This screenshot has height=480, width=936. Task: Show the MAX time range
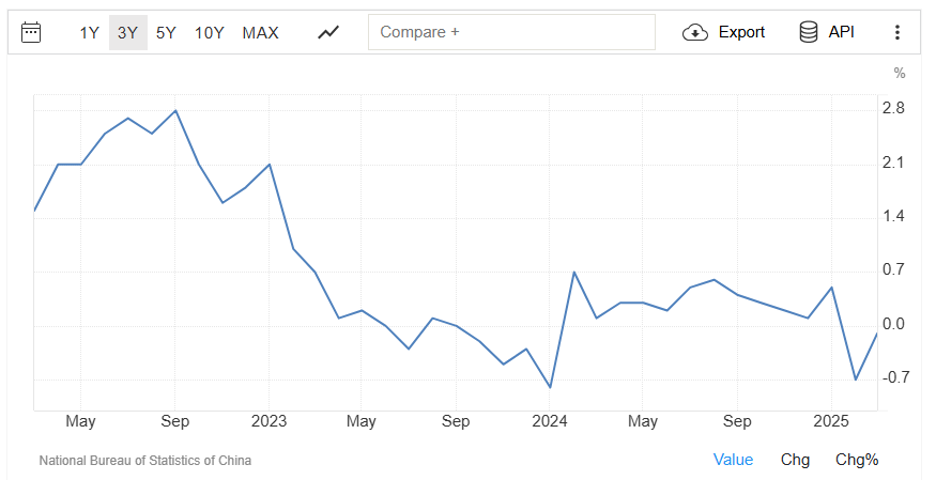[x=260, y=33]
